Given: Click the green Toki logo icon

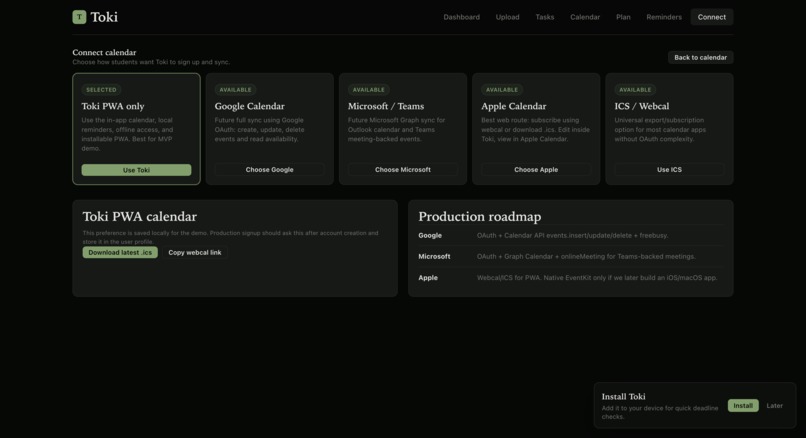Looking at the screenshot, I should coord(79,17).
